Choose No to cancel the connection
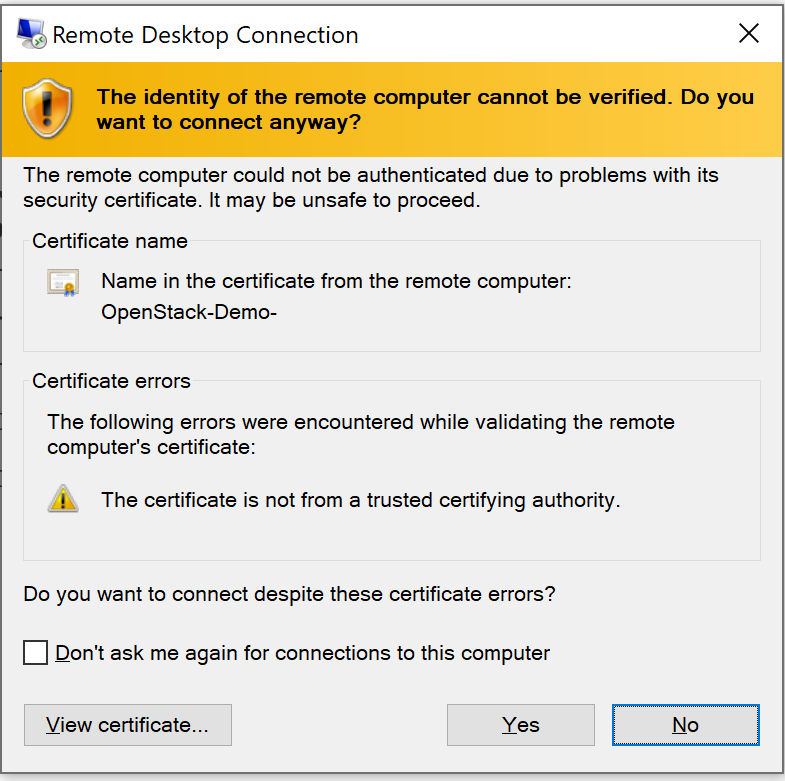 point(685,725)
